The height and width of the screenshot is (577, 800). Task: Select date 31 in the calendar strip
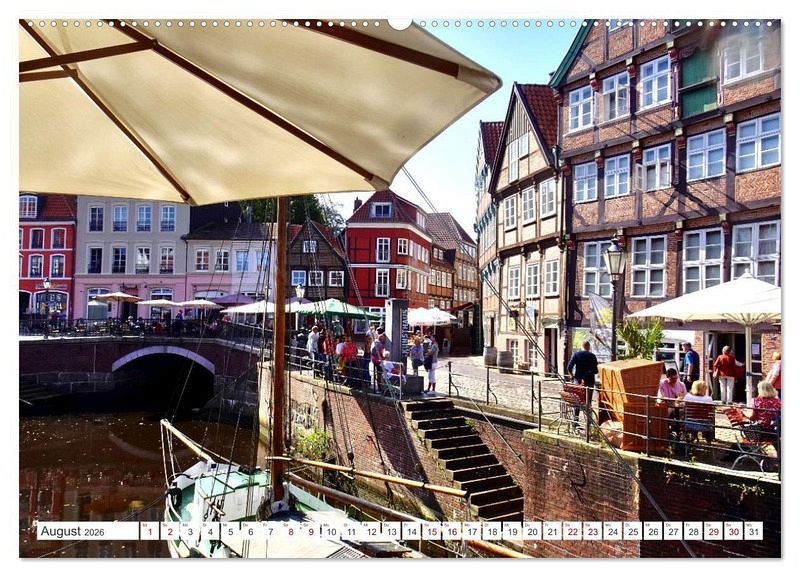click(754, 531)
